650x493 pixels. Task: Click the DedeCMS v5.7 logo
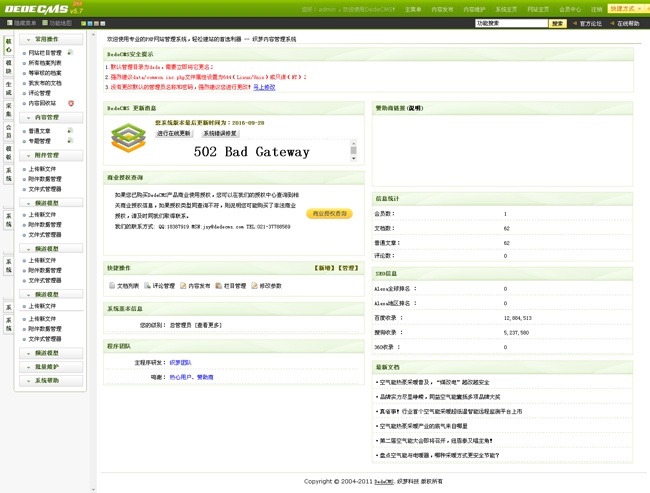tap(44, 8)
